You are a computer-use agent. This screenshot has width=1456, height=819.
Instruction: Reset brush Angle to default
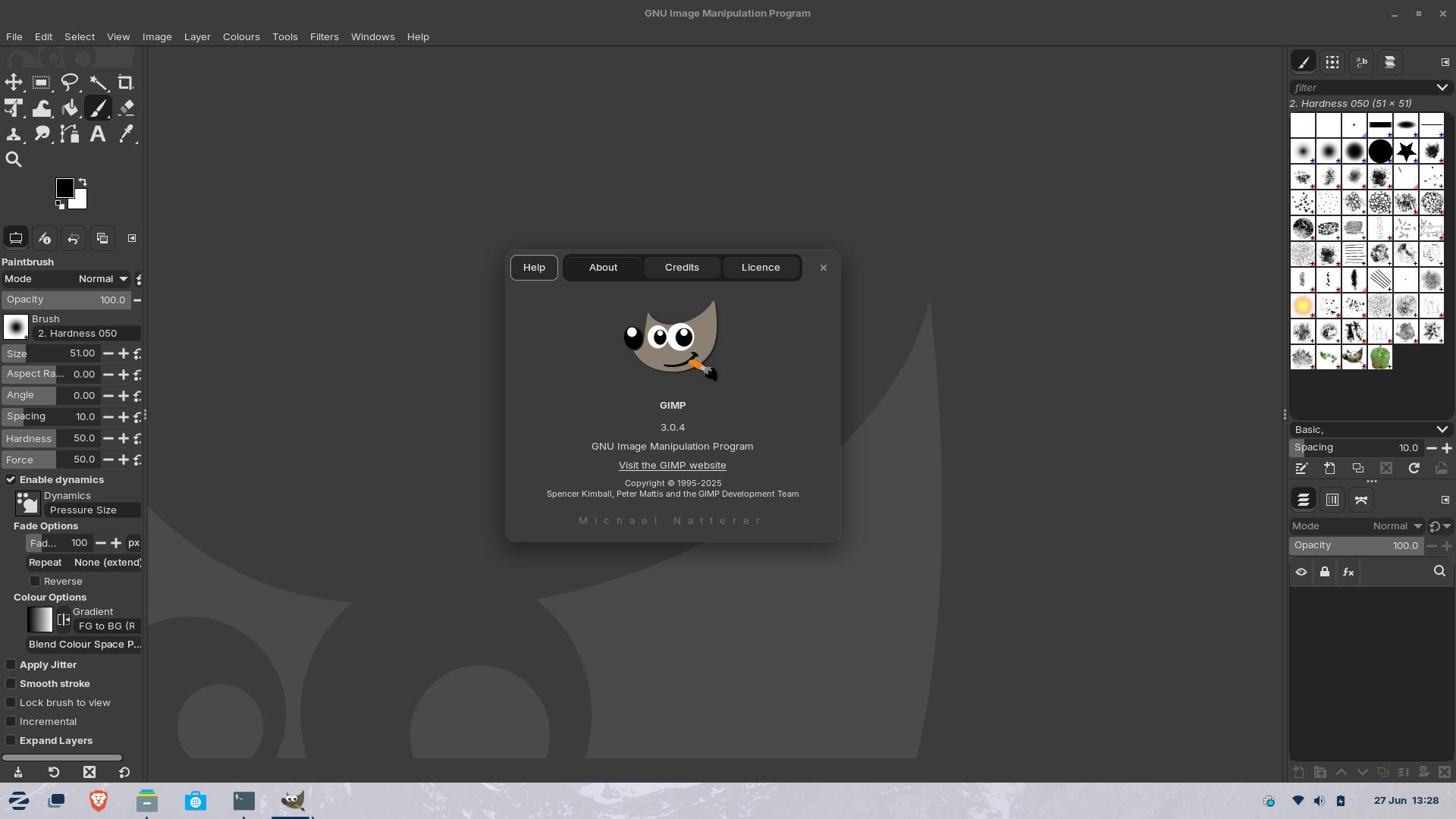coord(137,396)
